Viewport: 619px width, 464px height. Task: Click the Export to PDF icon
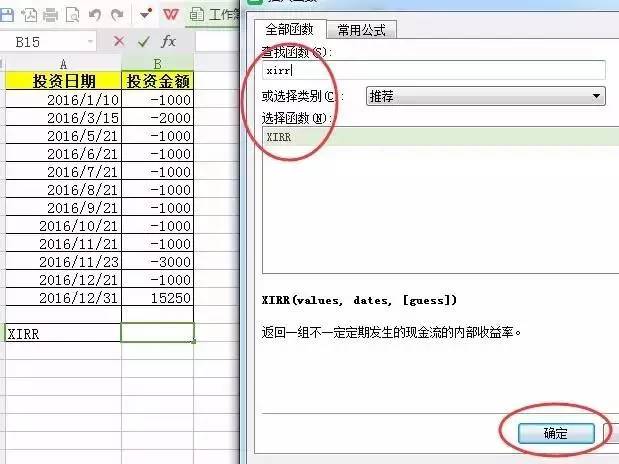[x=29, y=15]
